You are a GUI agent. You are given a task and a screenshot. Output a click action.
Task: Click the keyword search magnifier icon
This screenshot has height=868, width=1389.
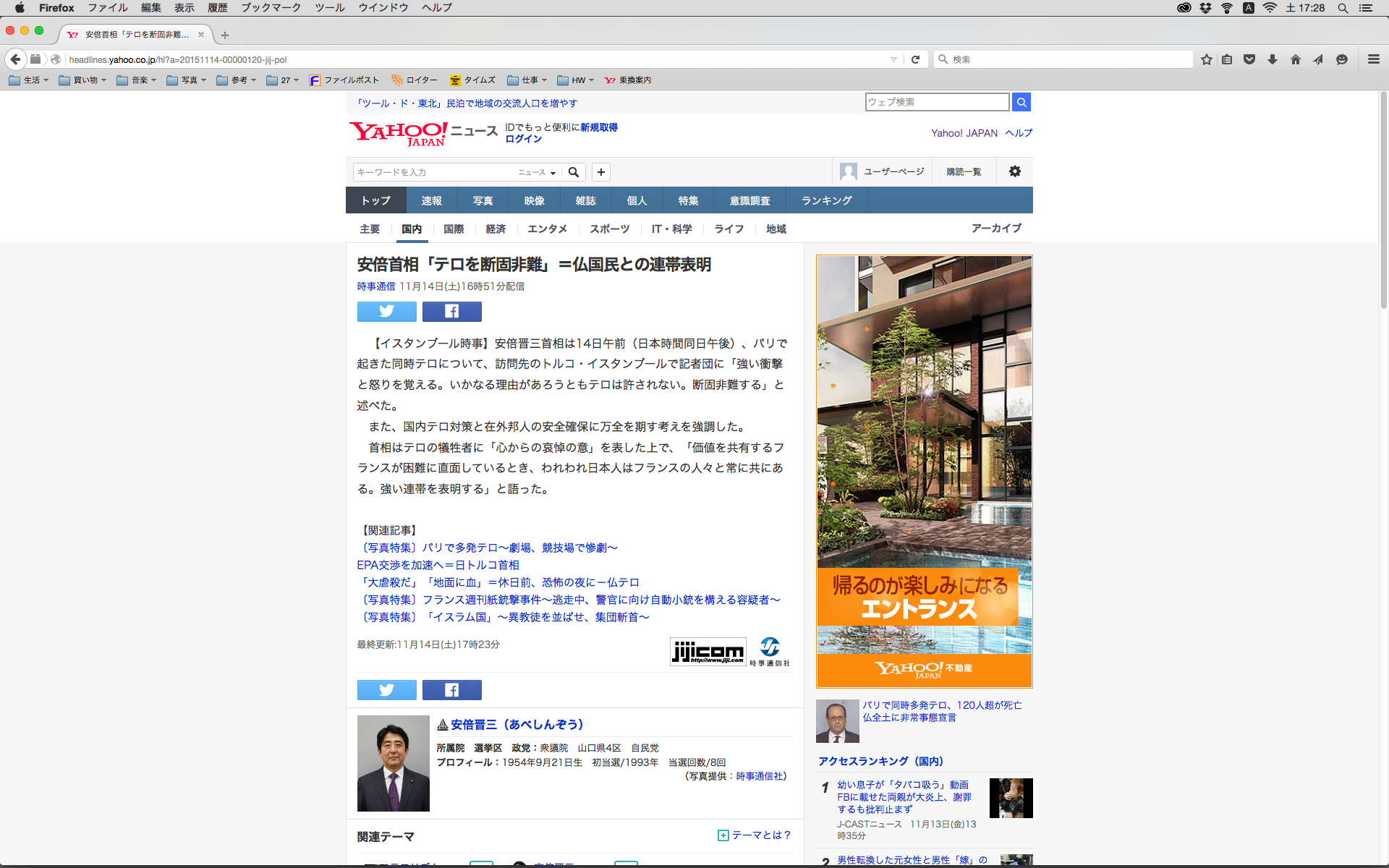[x=574, y=172]
